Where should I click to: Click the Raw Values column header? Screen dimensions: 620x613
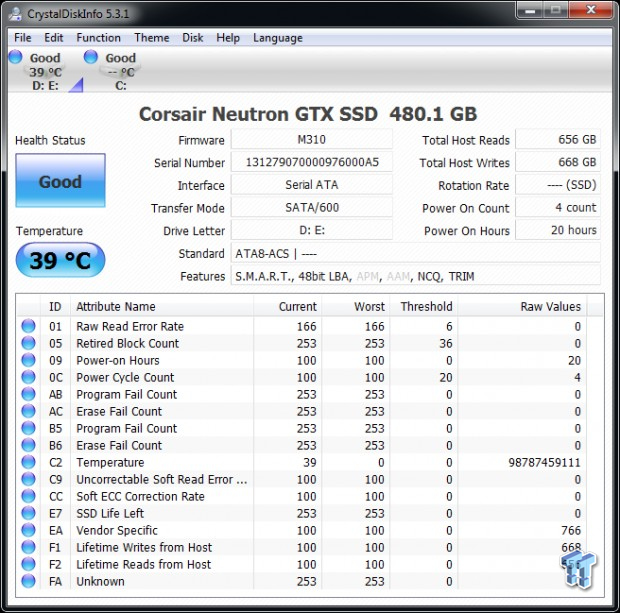tap(522, 306)
